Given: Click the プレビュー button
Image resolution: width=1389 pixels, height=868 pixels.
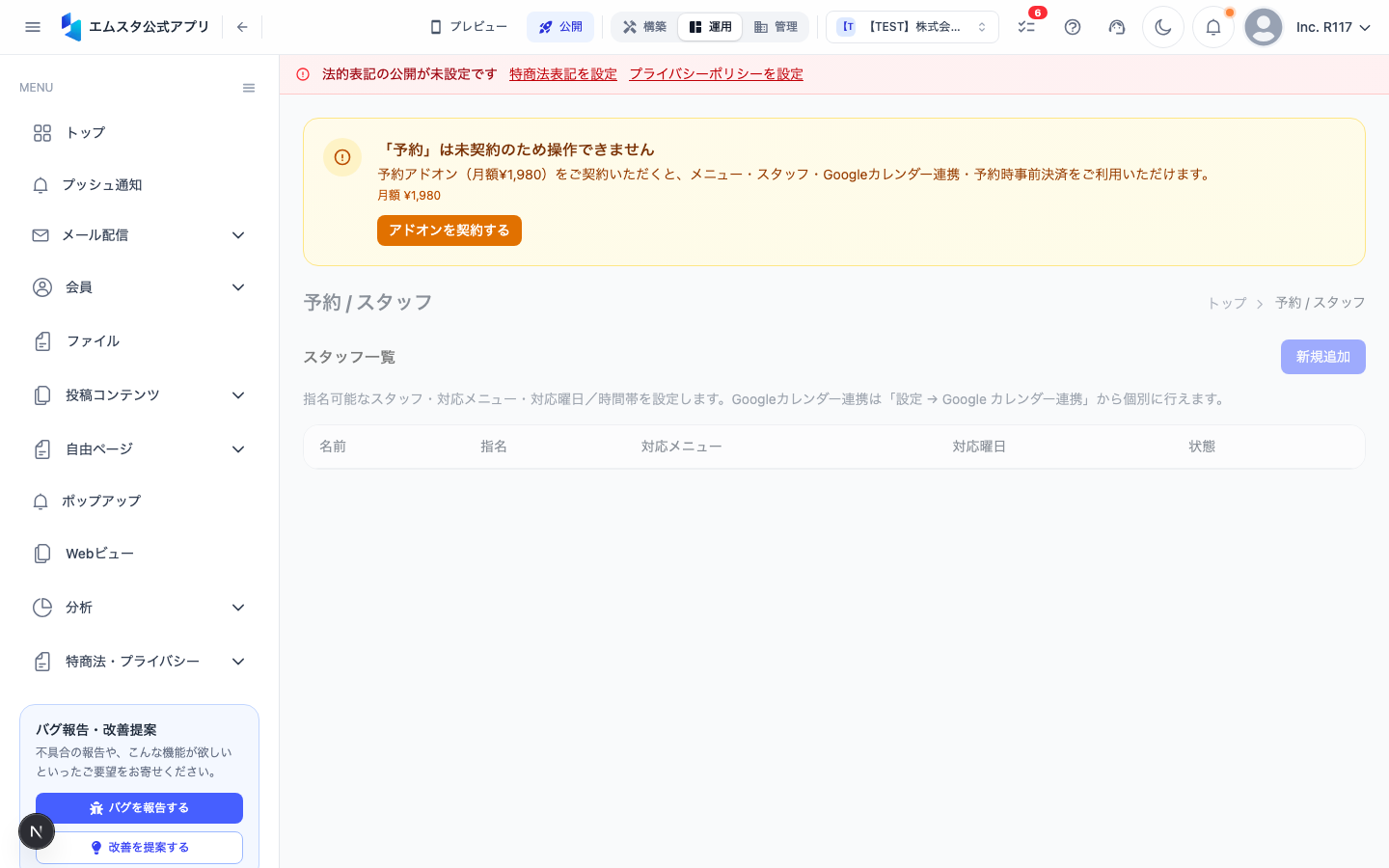Looking at the screenshot, I should pos(468,27).
